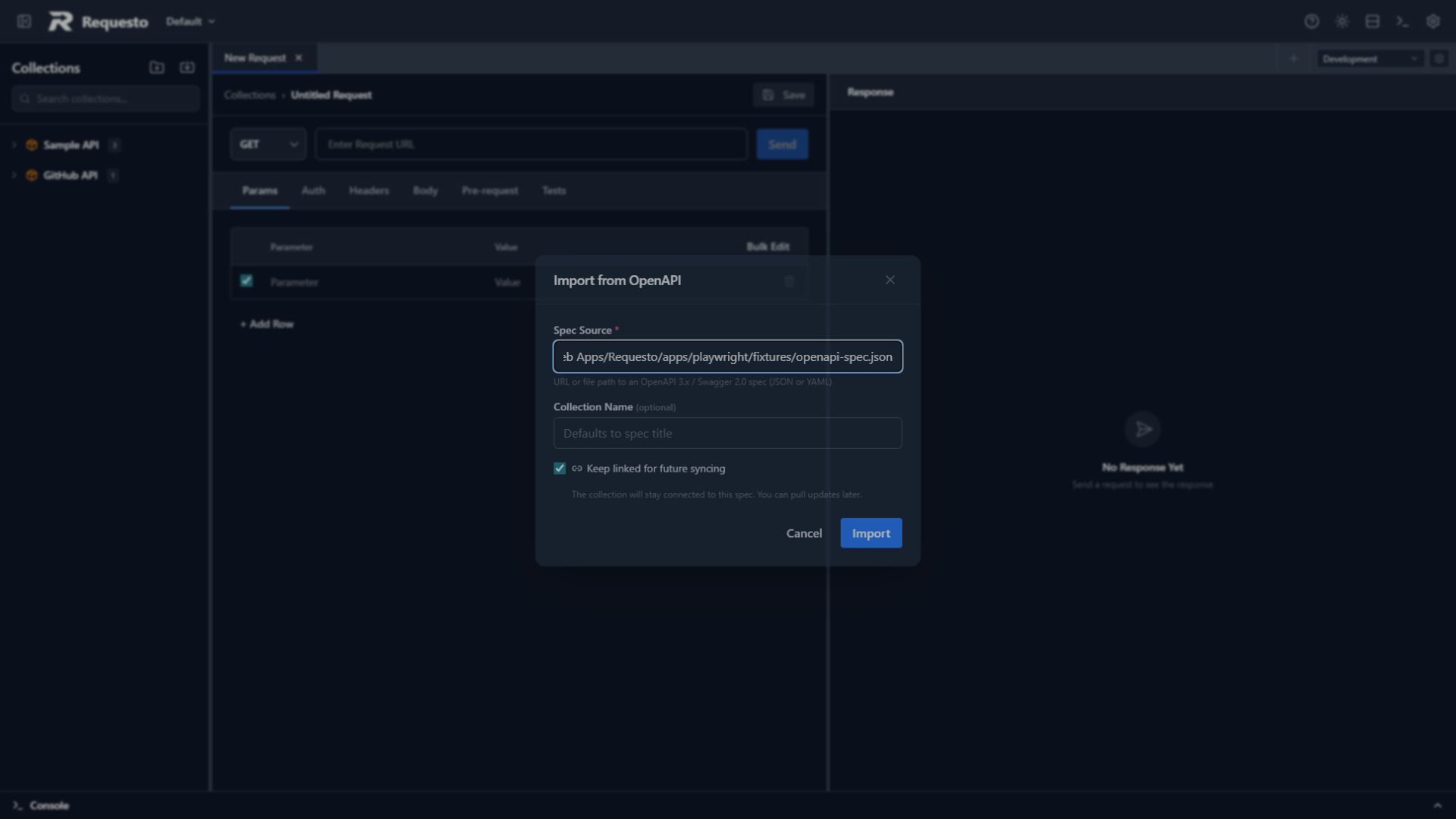The height and width of the screenshot is (819, 1456).
Task: Toggle the light/dark theme icon
Action: coord(1341,21)
